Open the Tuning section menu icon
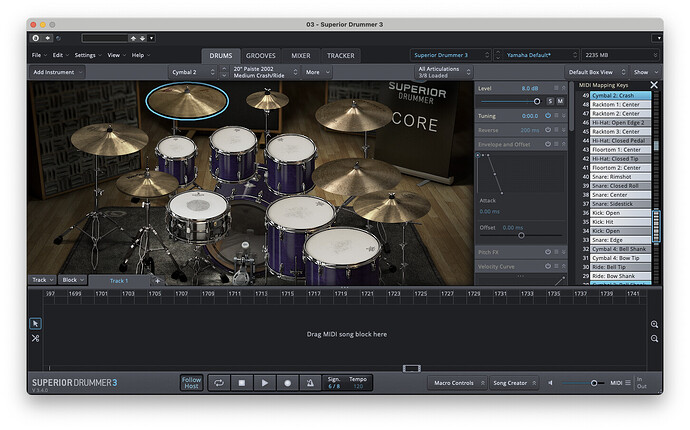Screen dimensions: 690x430 click(556, 116)
